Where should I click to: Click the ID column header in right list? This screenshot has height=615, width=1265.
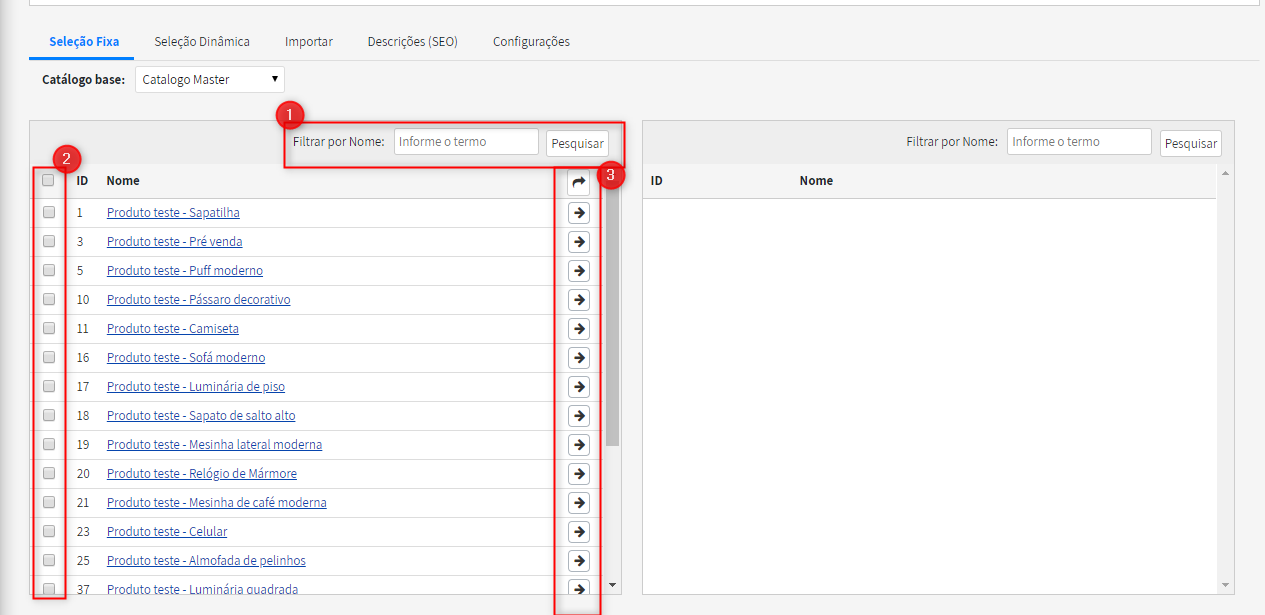(x=657, y=181)
